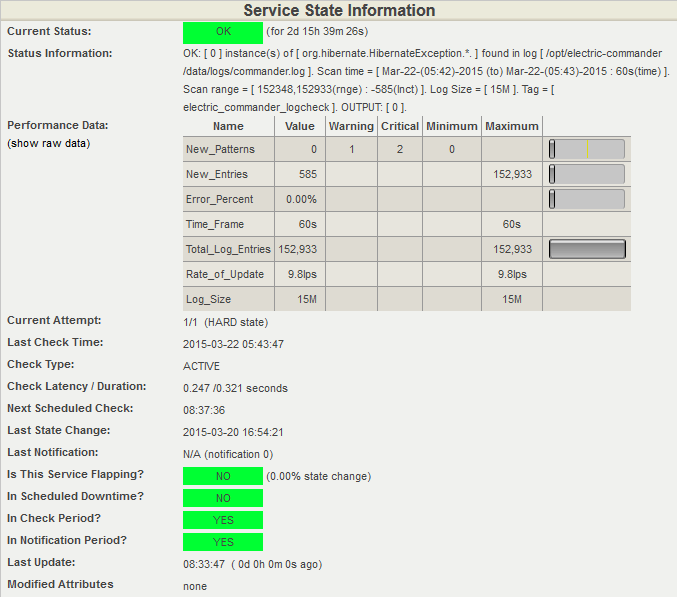Click the green OK current status badge

[x=222, y=32]
